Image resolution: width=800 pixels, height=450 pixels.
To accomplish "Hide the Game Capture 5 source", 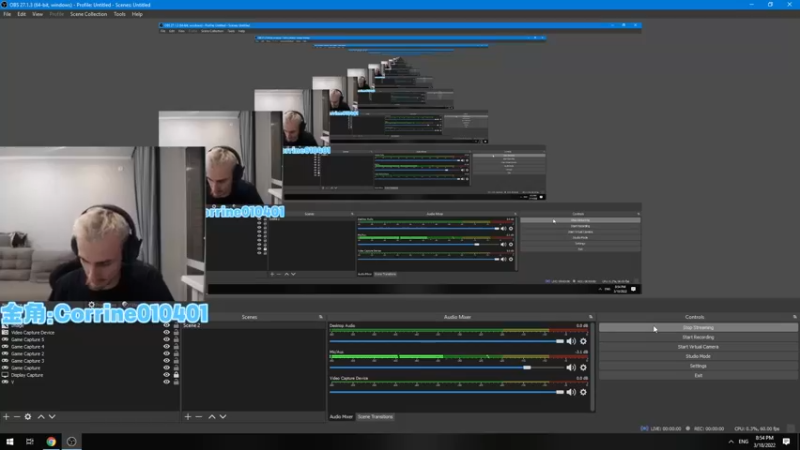I will click(x=166, y=339).
